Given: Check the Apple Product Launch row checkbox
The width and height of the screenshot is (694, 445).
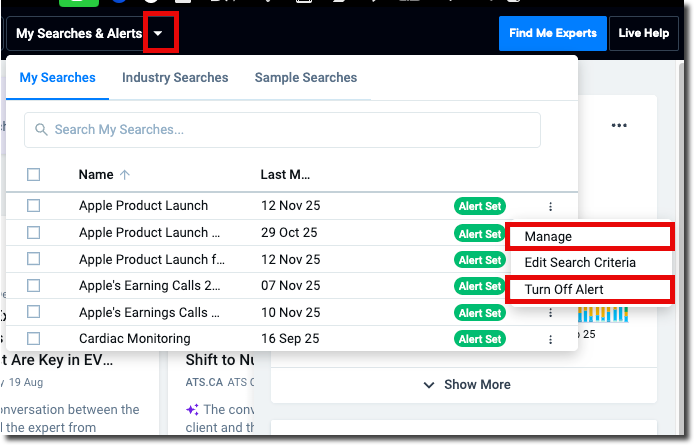Looking at the screenshot, I should [34, 206].
